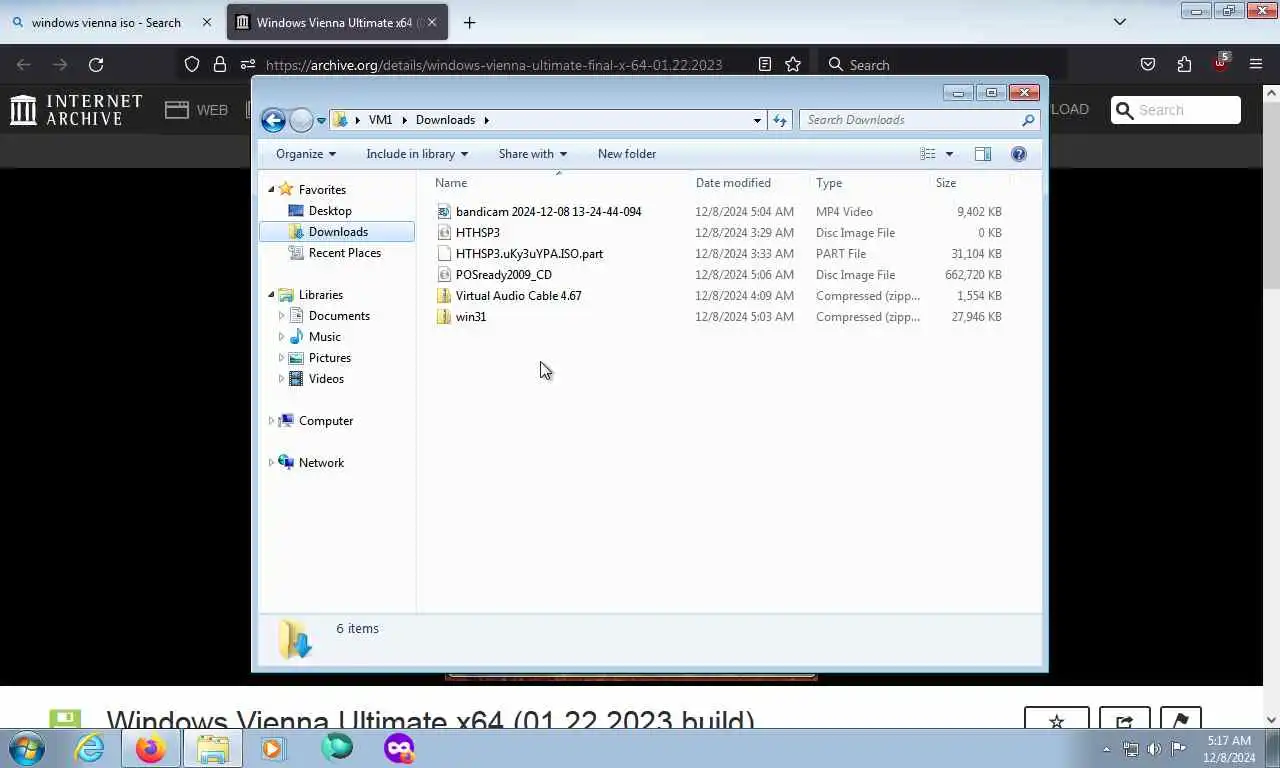Sort by the Type column

click(870, 183)
